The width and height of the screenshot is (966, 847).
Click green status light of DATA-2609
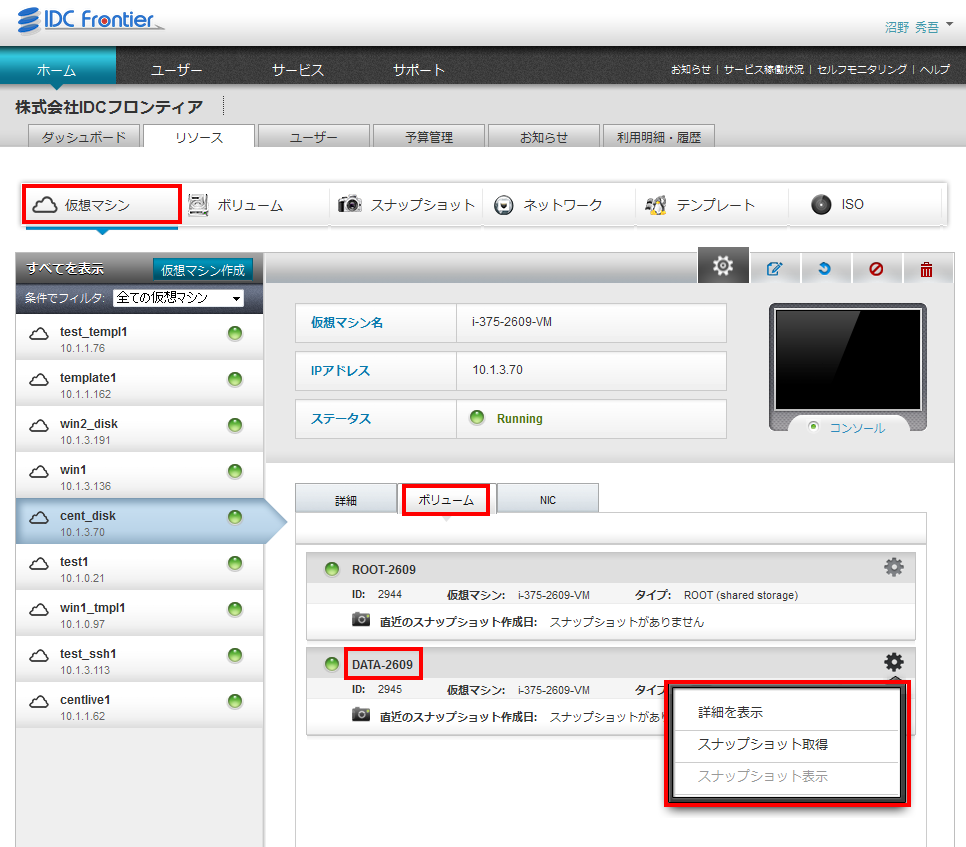(x=332, y=664)
